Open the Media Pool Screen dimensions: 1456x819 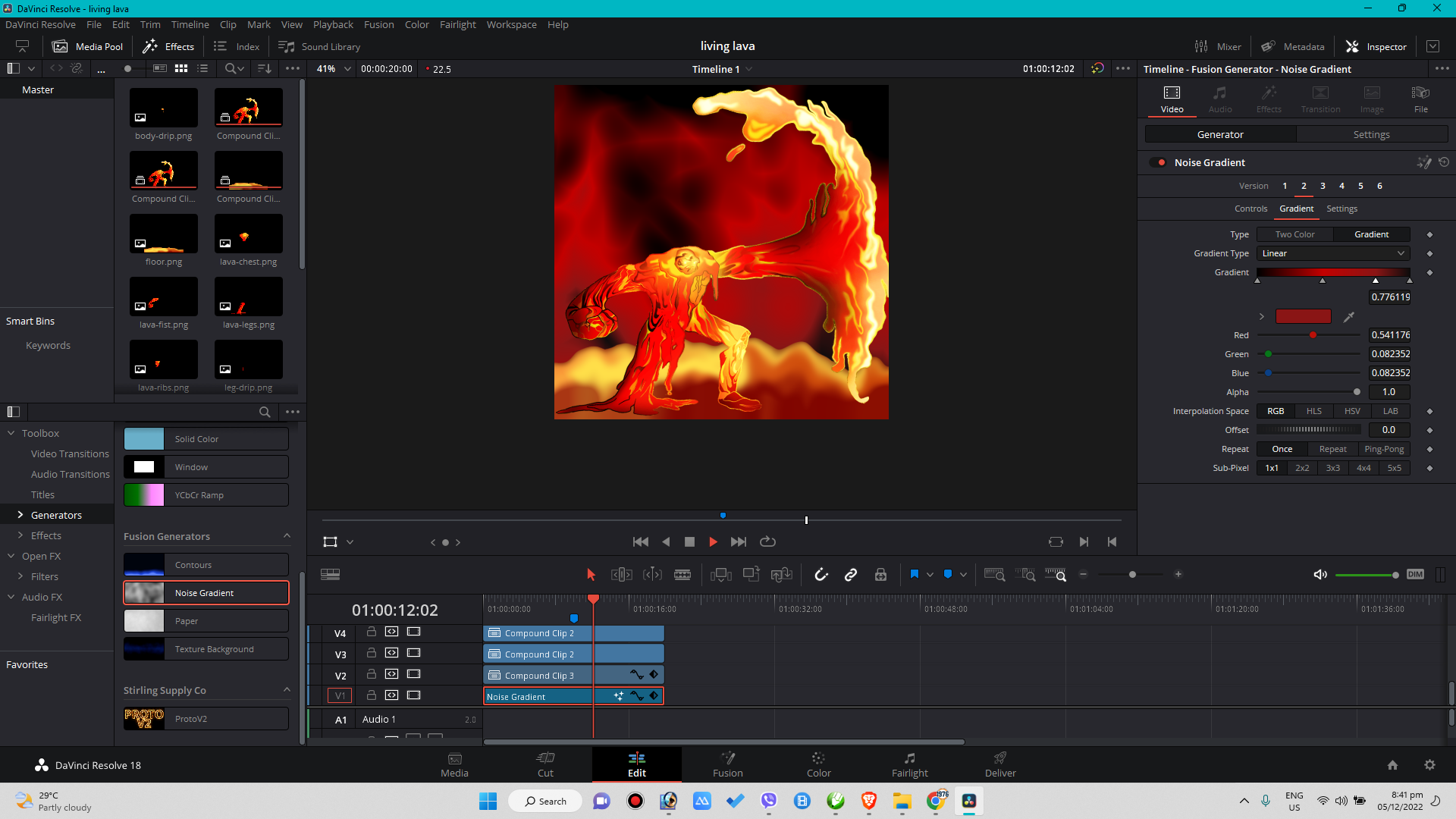coord(87,46)
